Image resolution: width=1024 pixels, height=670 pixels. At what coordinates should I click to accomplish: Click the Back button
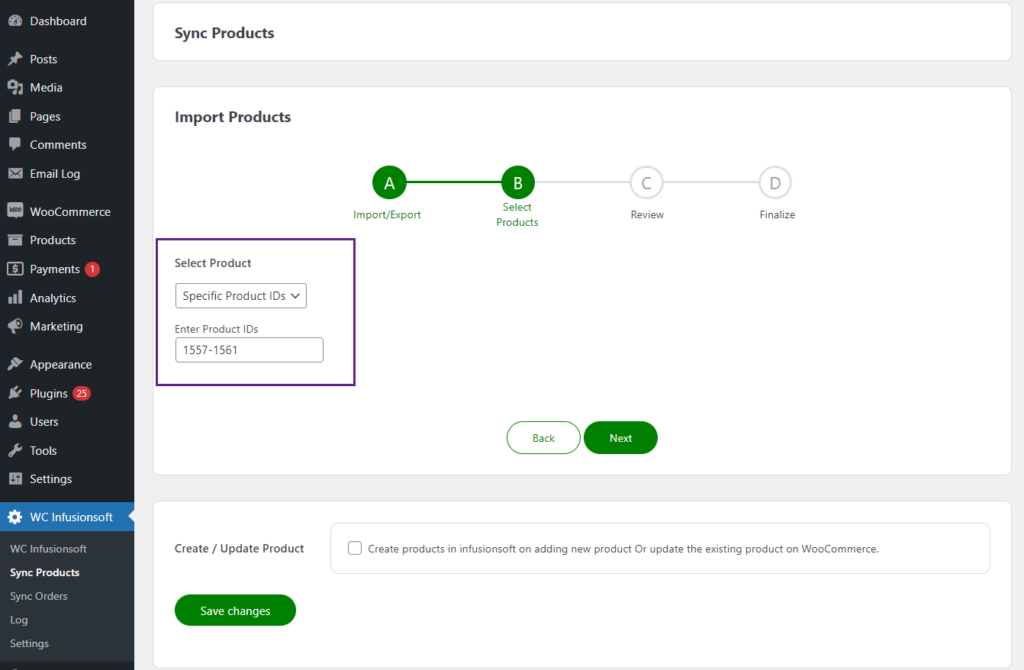(x=543, y=438)
